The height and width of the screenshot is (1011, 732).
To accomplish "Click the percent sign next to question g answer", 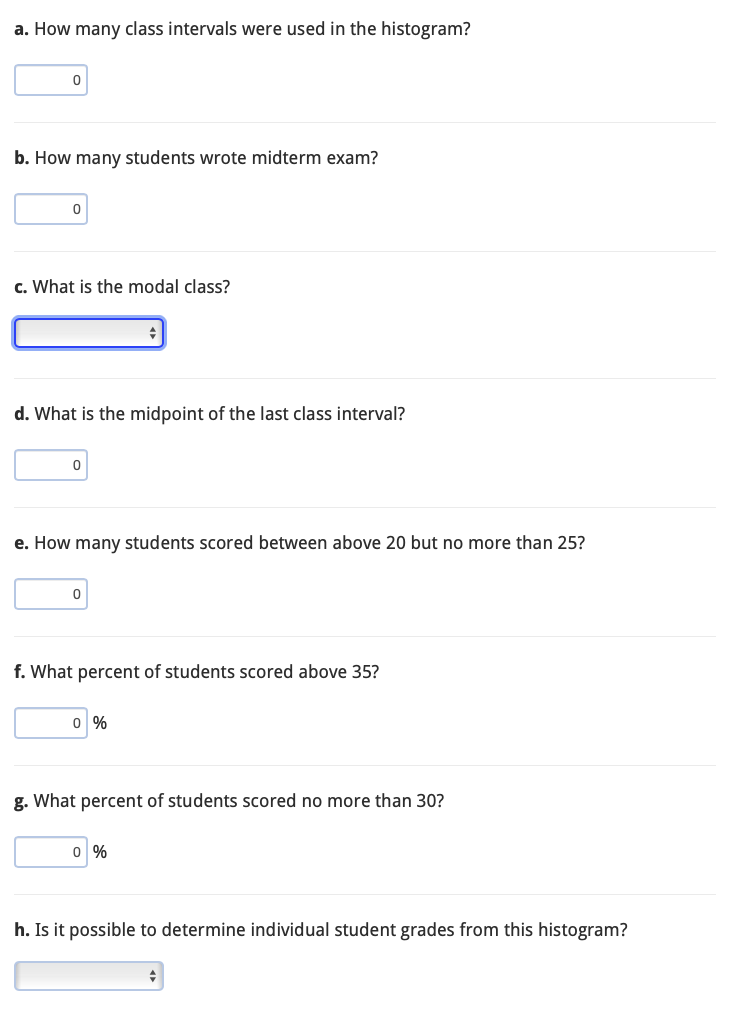I will [99, 851].
